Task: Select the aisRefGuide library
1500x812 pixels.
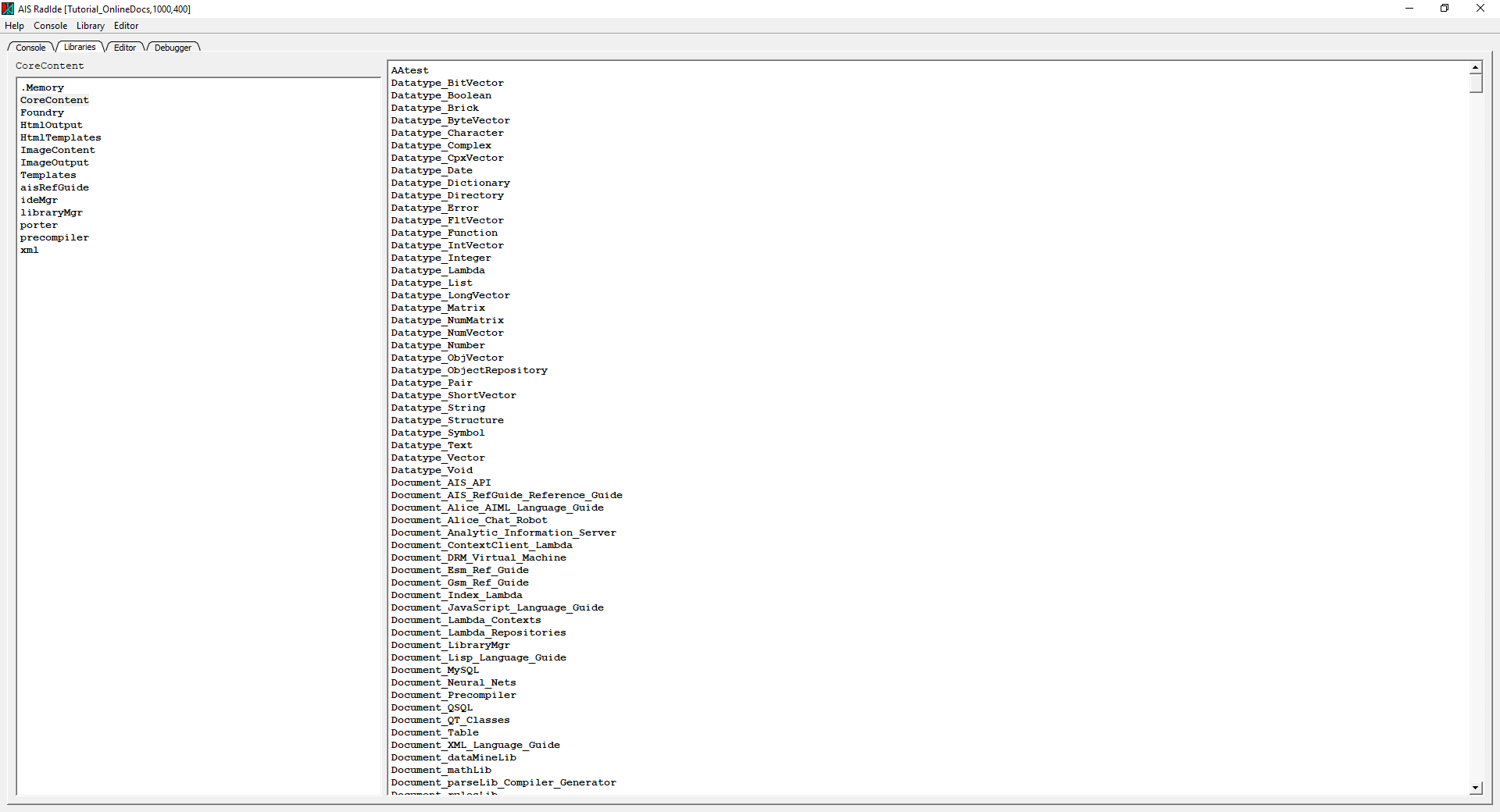Action: [x=55, y=187]
